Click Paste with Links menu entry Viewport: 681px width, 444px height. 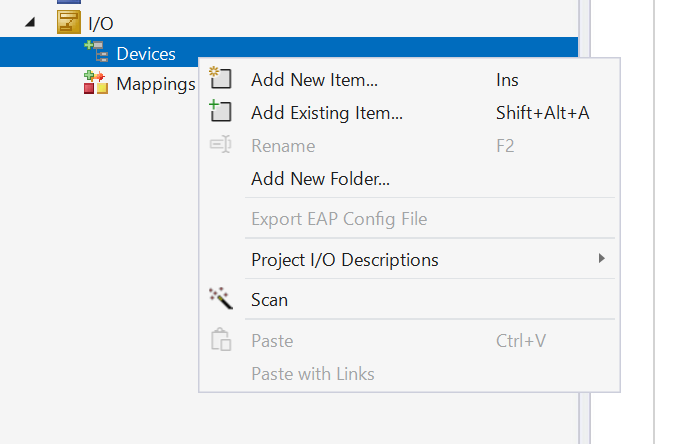coord(312,374)
